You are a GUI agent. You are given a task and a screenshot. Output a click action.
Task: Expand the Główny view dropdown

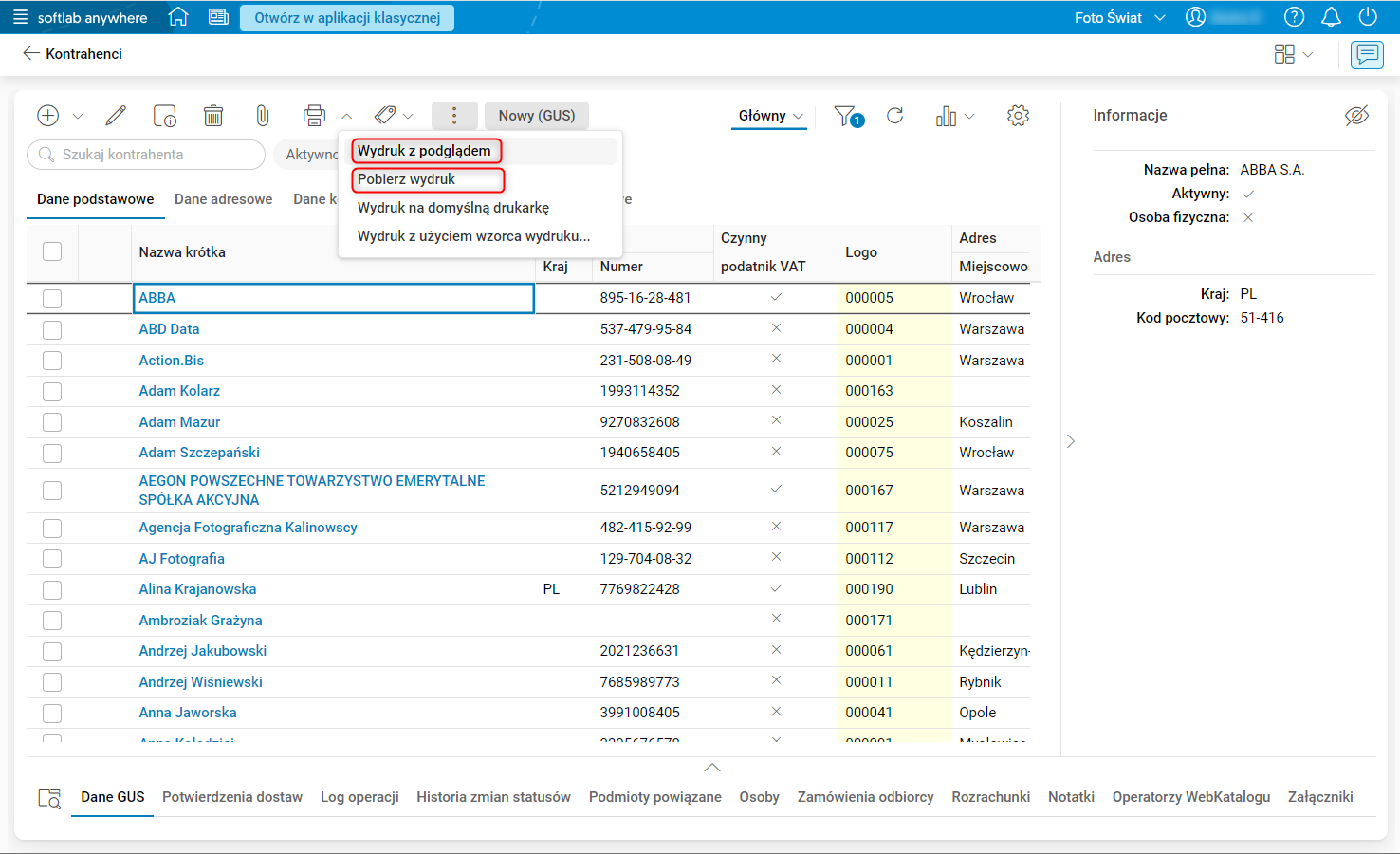[x=771, y=116]
